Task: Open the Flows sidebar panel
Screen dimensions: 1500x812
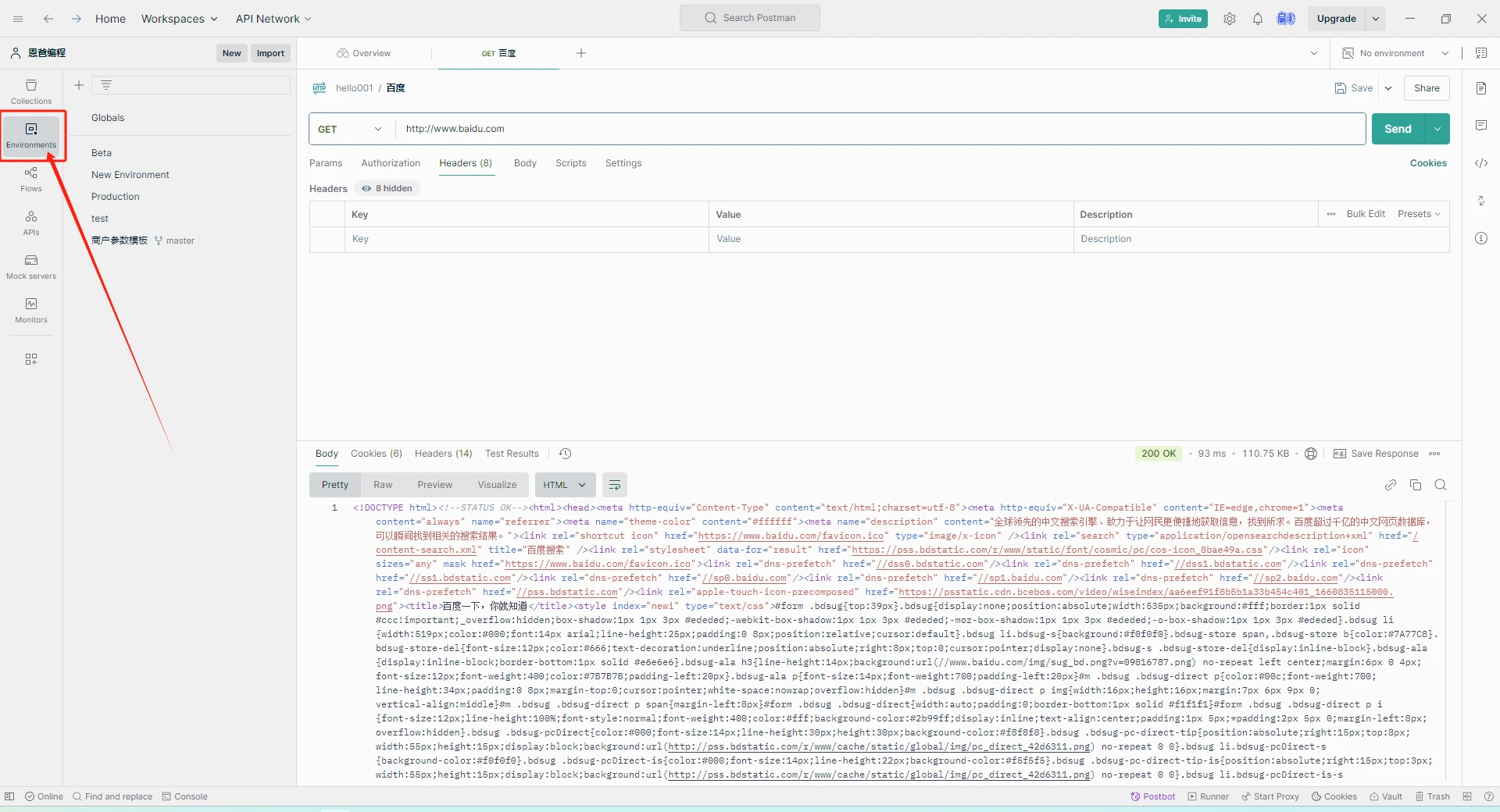Action: [x=31, y=179]
